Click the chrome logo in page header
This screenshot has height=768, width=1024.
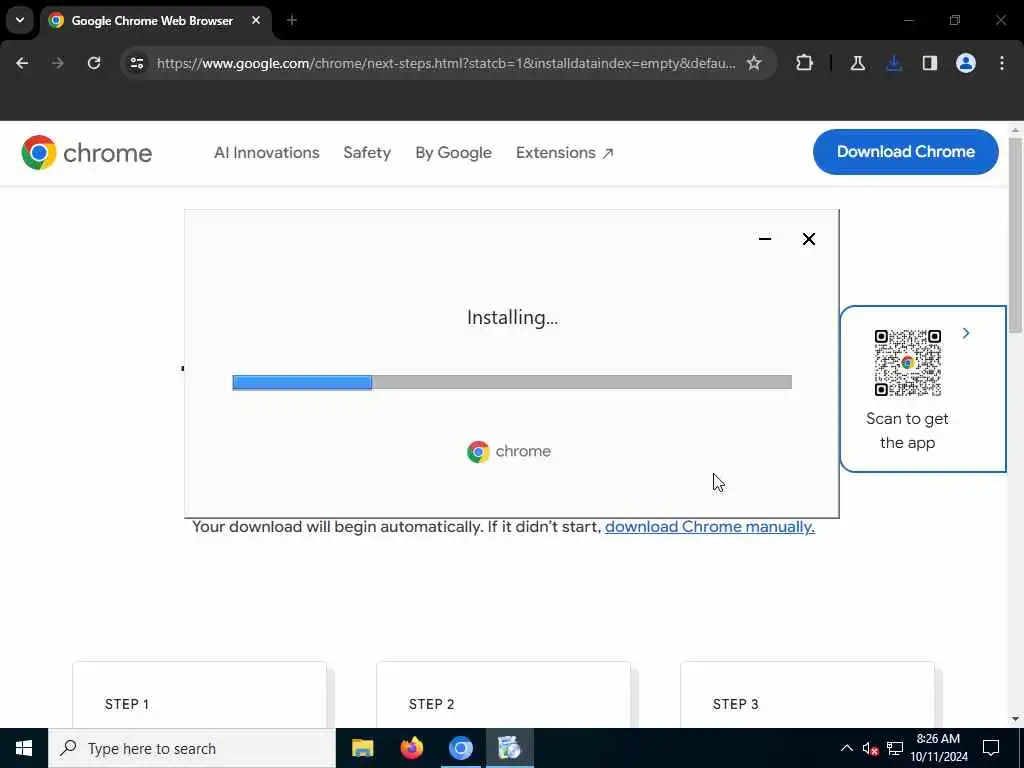click(x=87, y=153)
